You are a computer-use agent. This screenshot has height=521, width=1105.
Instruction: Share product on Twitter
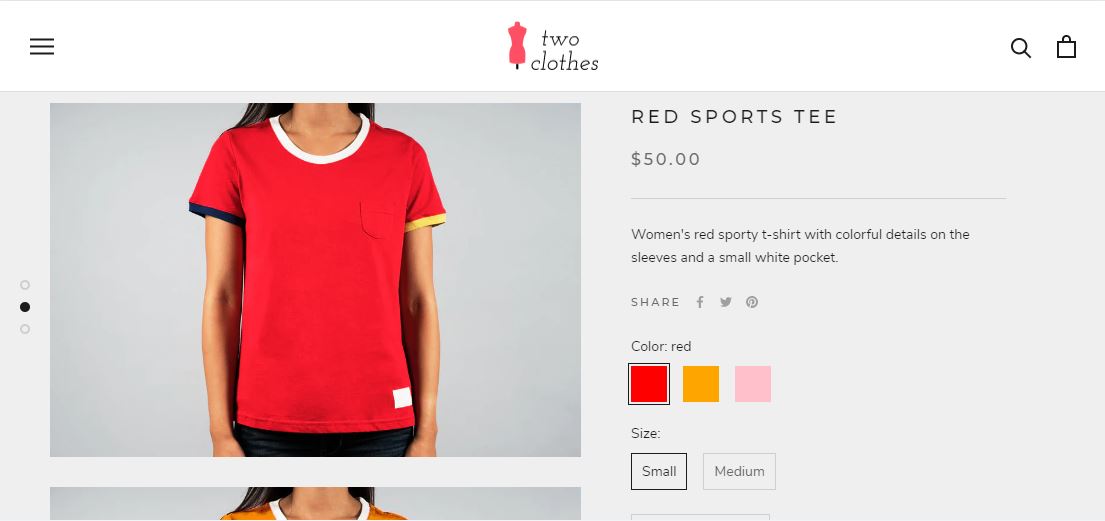726,302
